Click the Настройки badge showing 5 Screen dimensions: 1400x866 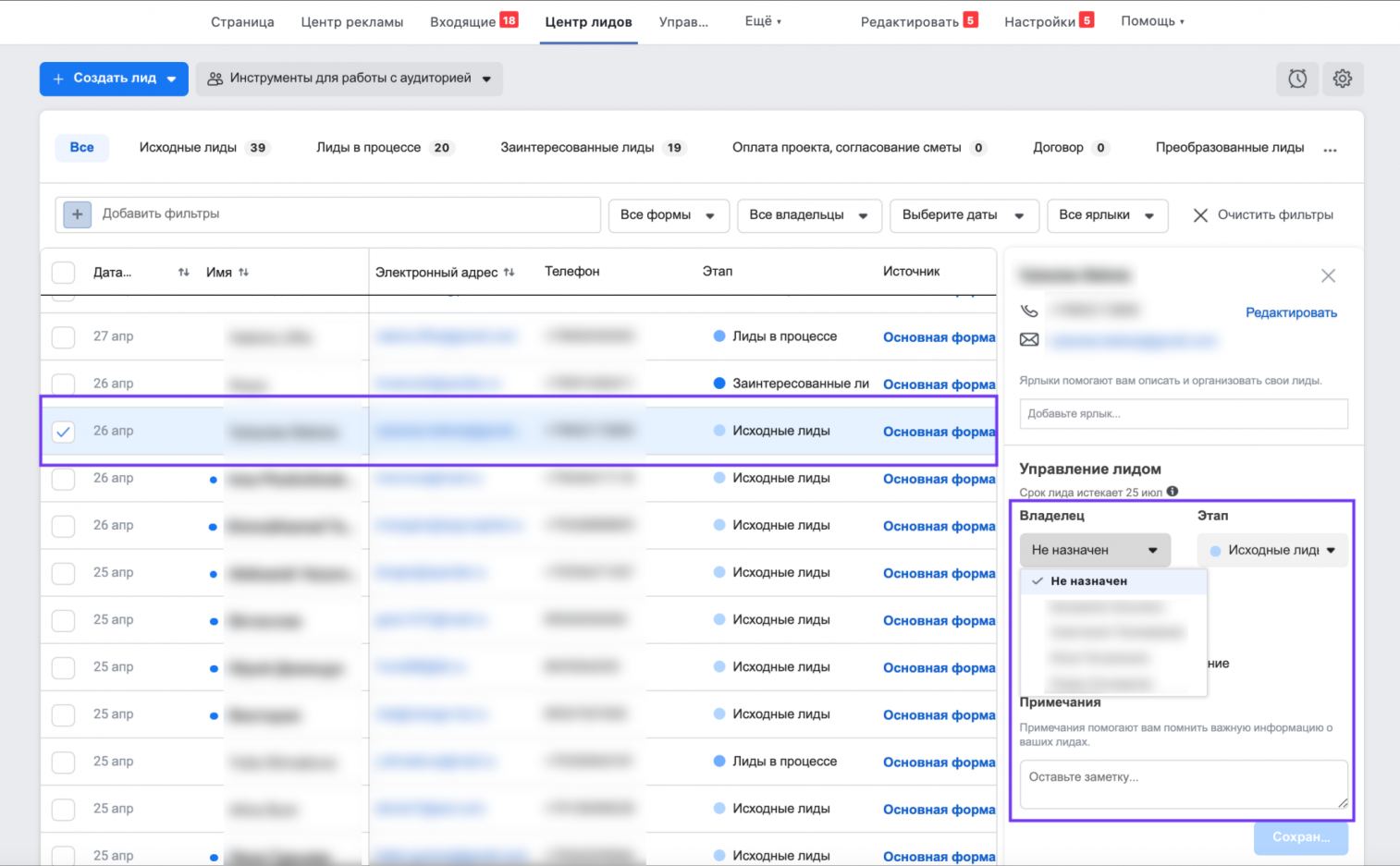[1087, 19]
